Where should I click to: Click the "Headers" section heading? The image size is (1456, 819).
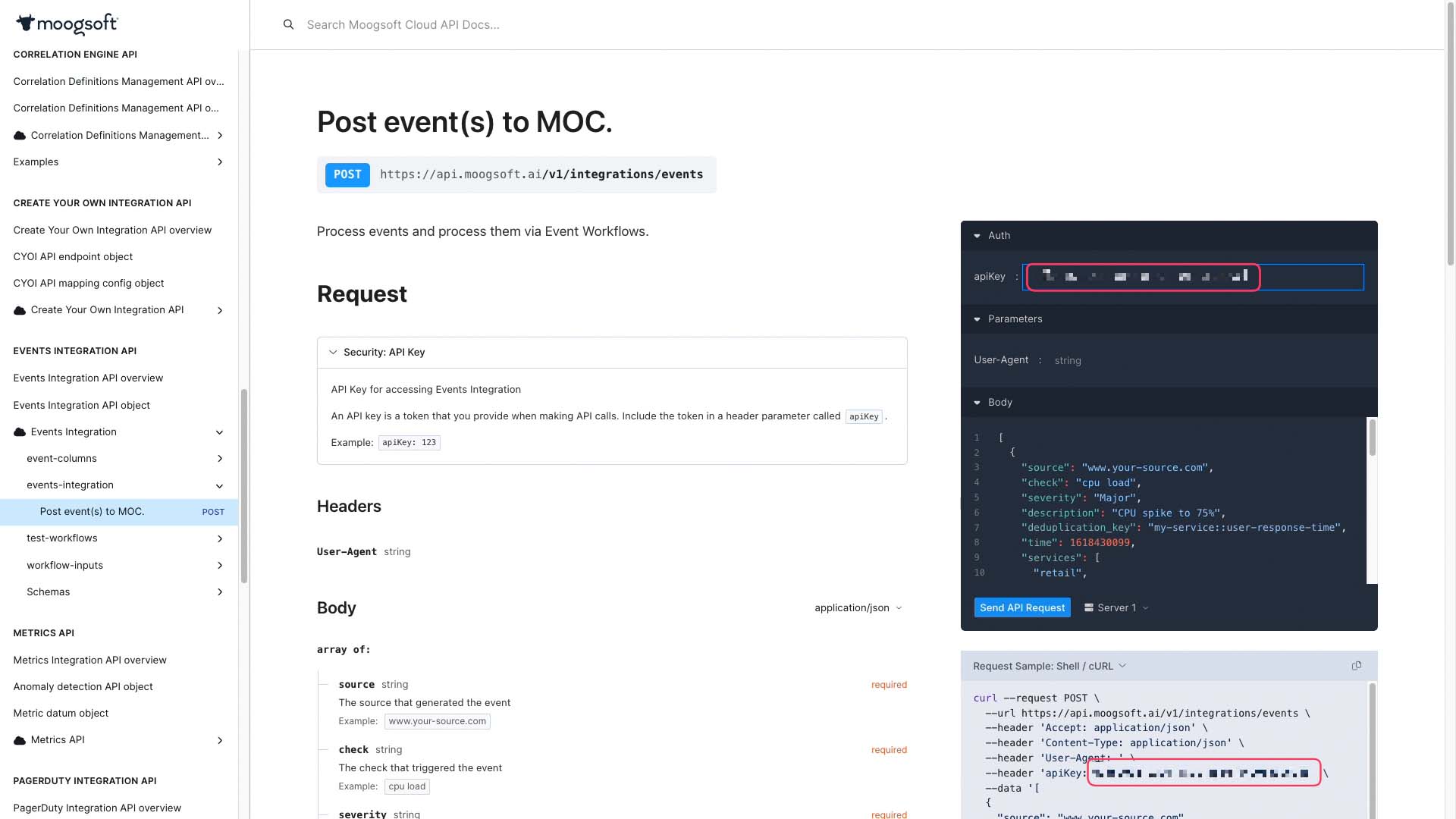tap(349, 507)
